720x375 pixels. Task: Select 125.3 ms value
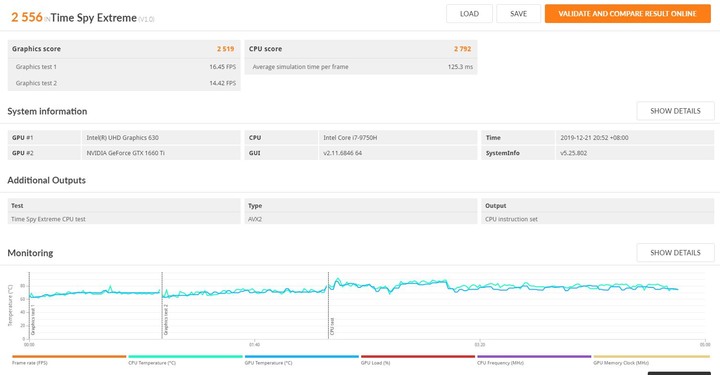coord(460,67)
